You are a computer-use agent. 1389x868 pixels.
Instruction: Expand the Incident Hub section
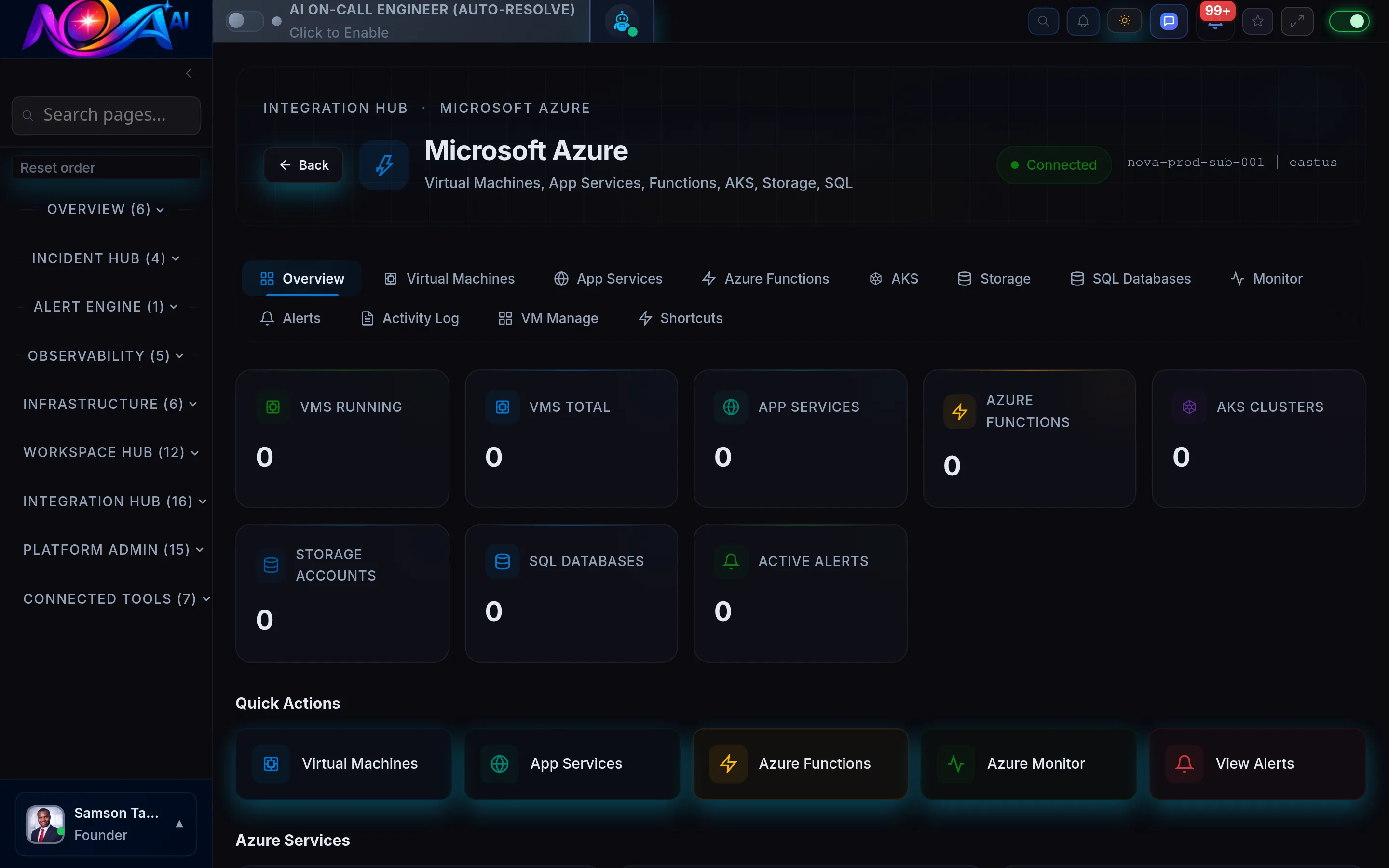coord(106,258)
